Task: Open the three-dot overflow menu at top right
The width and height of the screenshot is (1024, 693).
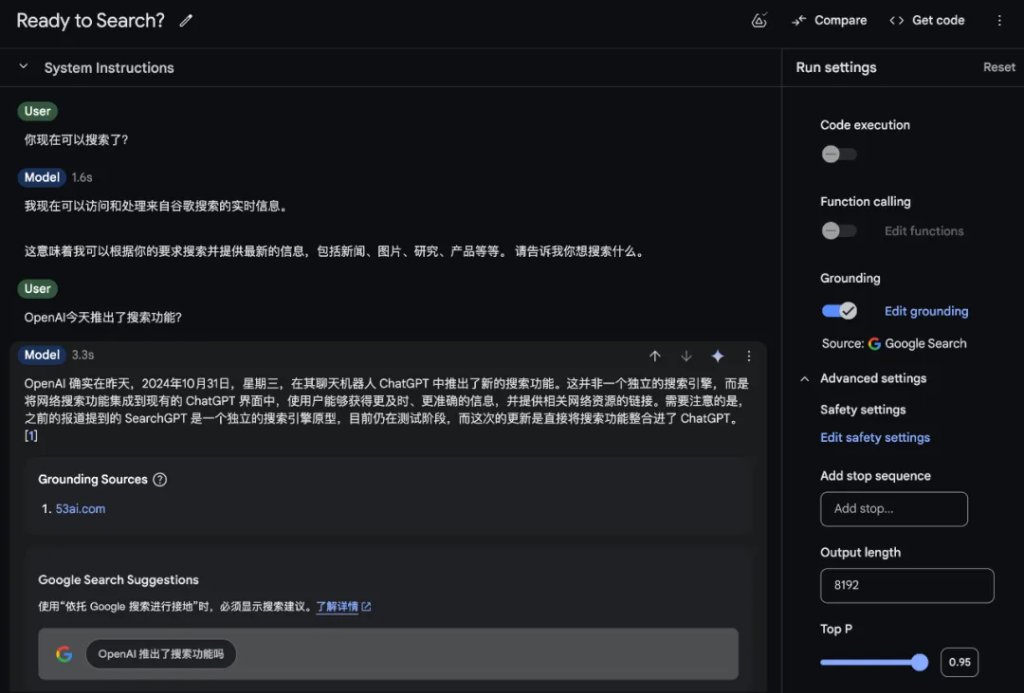Action: (1000, 20)
